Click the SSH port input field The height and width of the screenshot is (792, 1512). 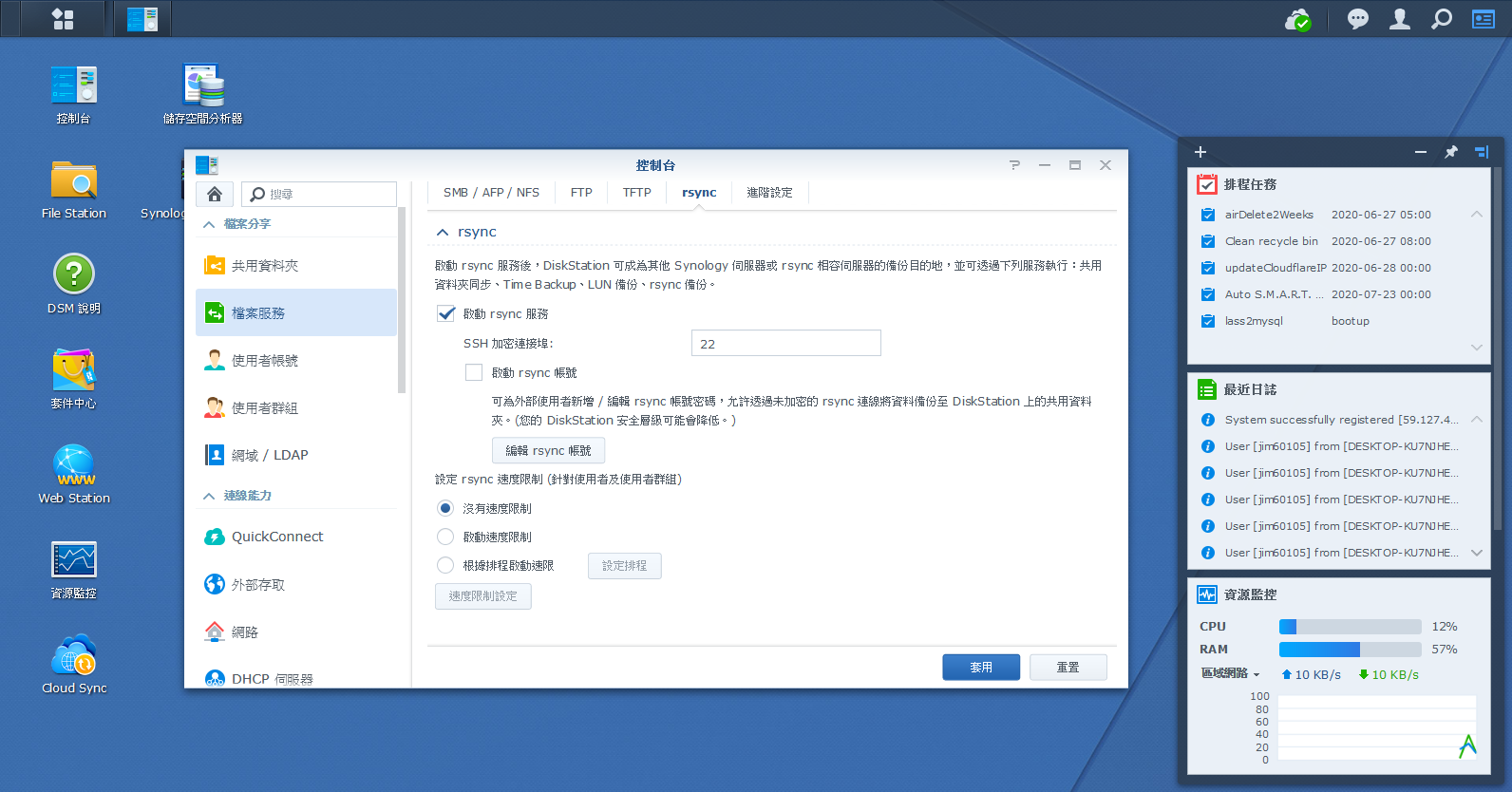point(785,344)
